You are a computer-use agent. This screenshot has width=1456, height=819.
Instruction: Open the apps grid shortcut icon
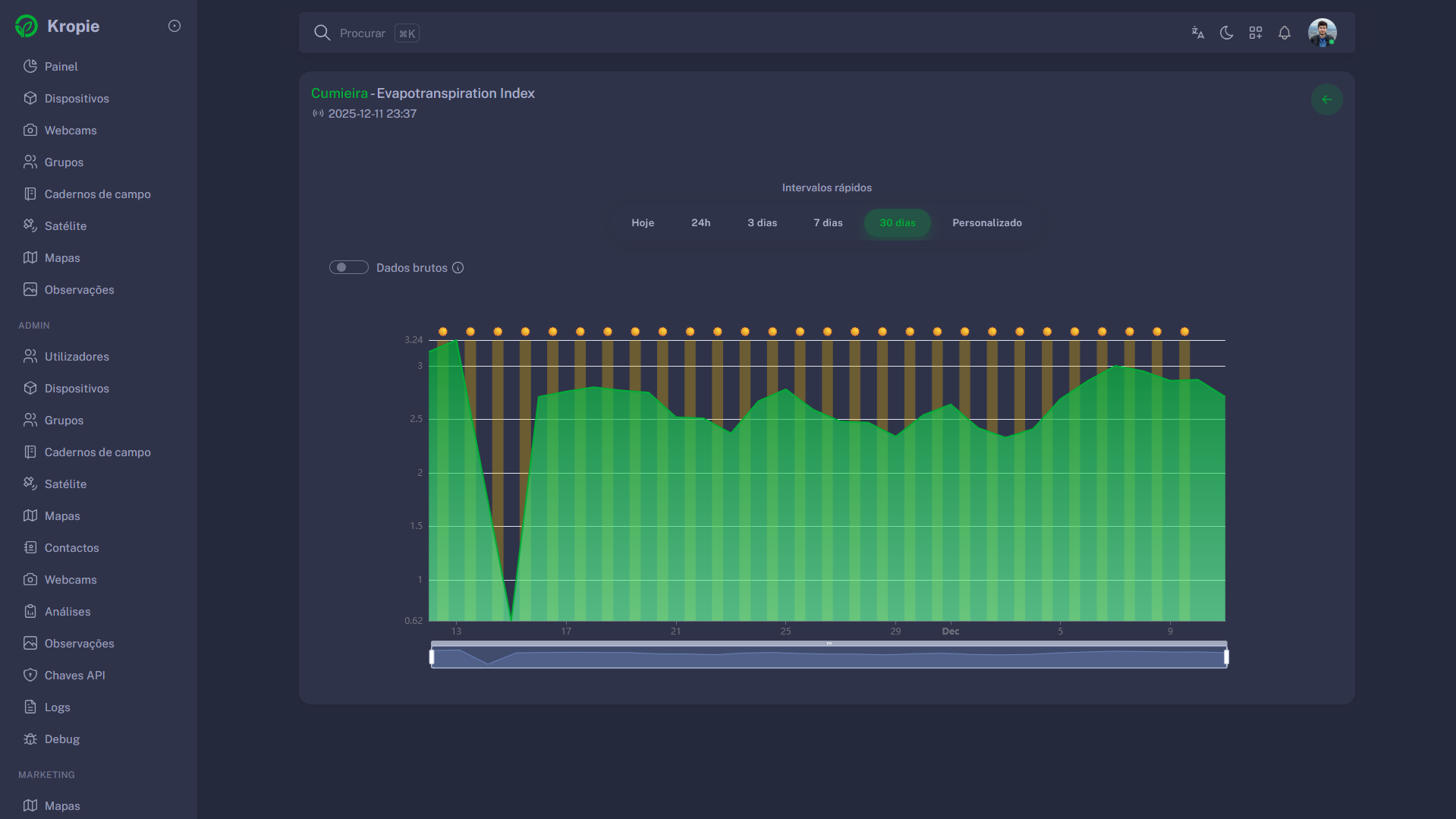1255,33
